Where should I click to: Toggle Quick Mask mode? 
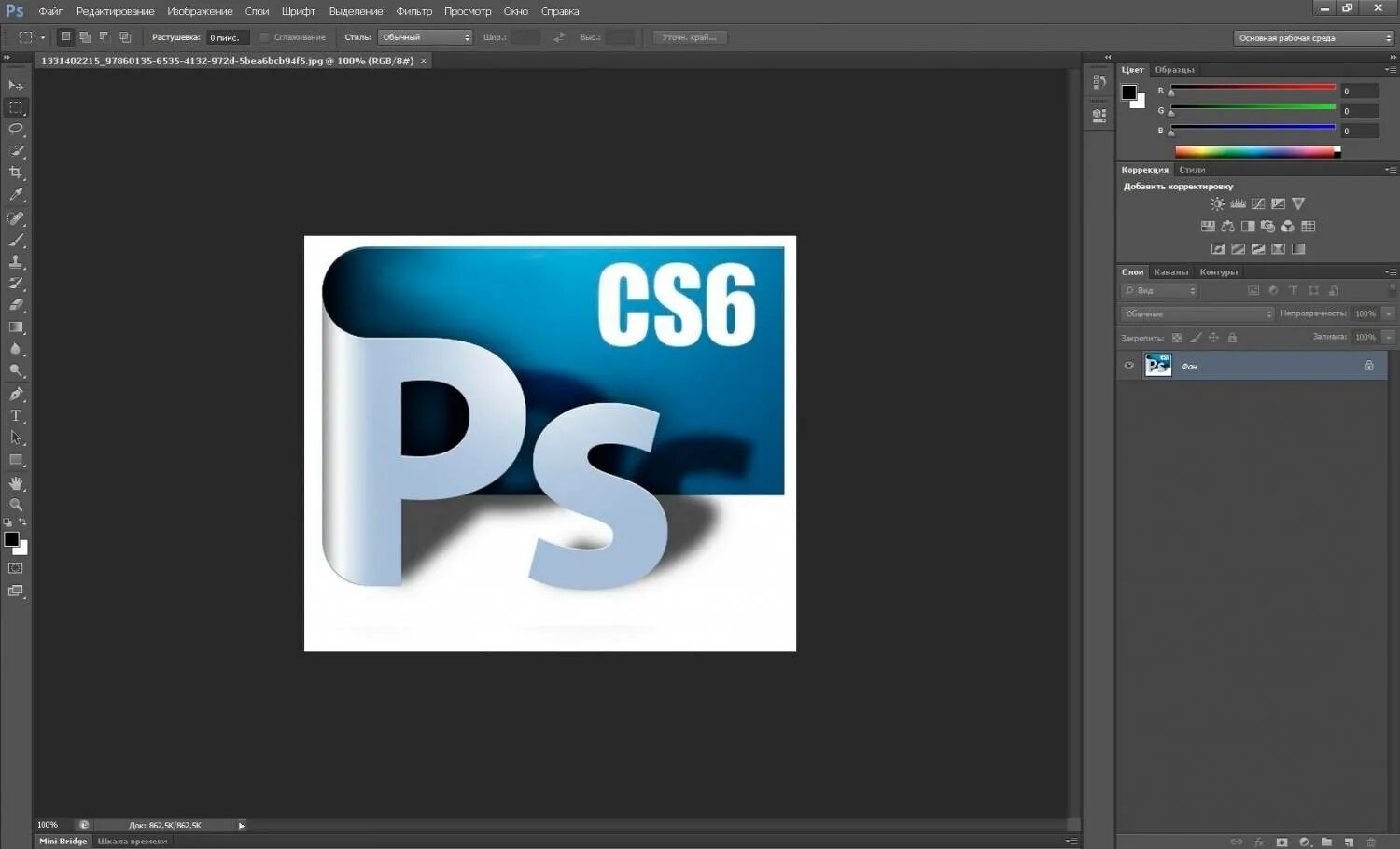(x=16, y=568)
